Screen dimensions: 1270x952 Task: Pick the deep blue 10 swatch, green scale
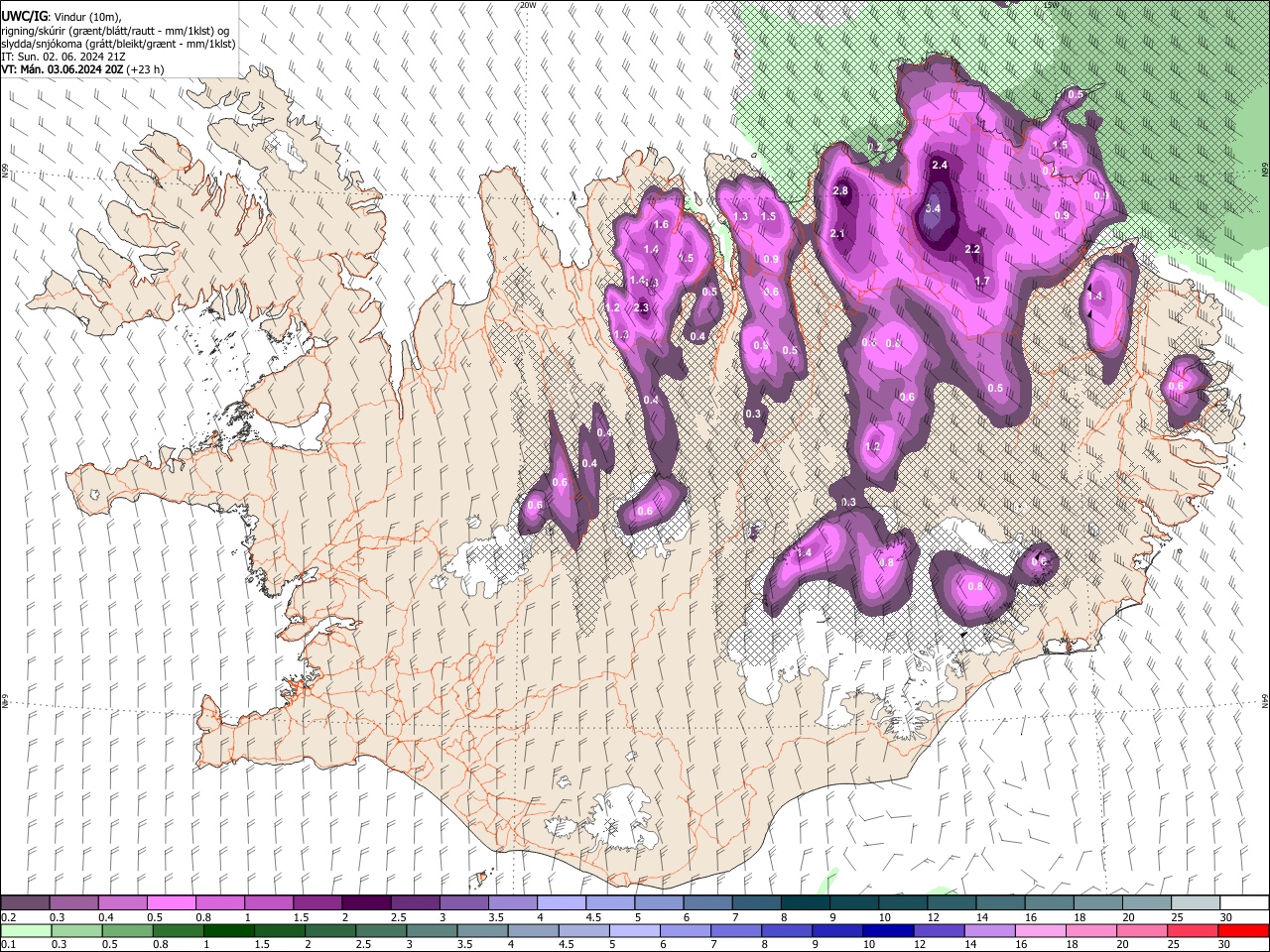pos(888,931)
